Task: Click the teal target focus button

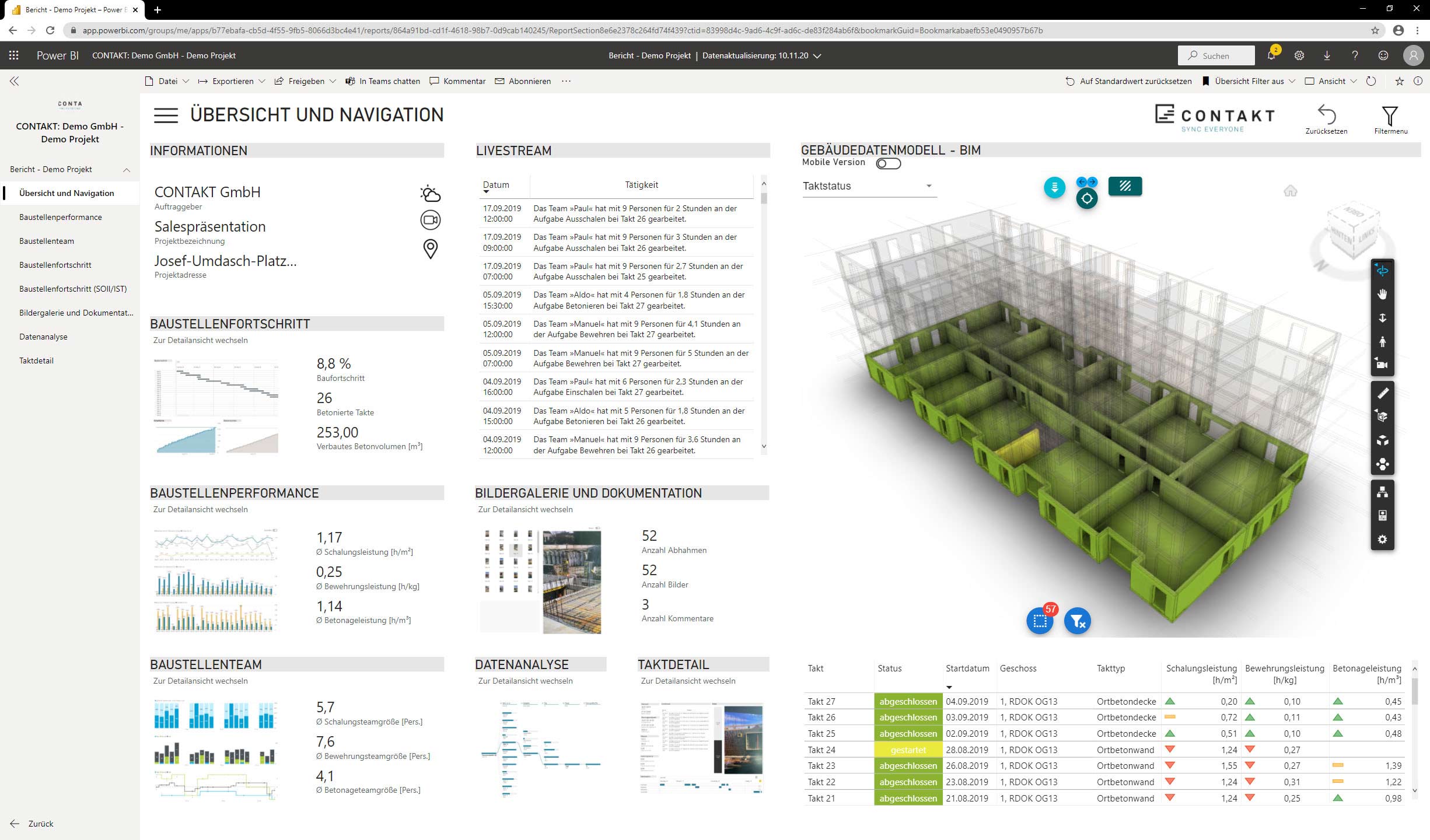Action: 1086,198
